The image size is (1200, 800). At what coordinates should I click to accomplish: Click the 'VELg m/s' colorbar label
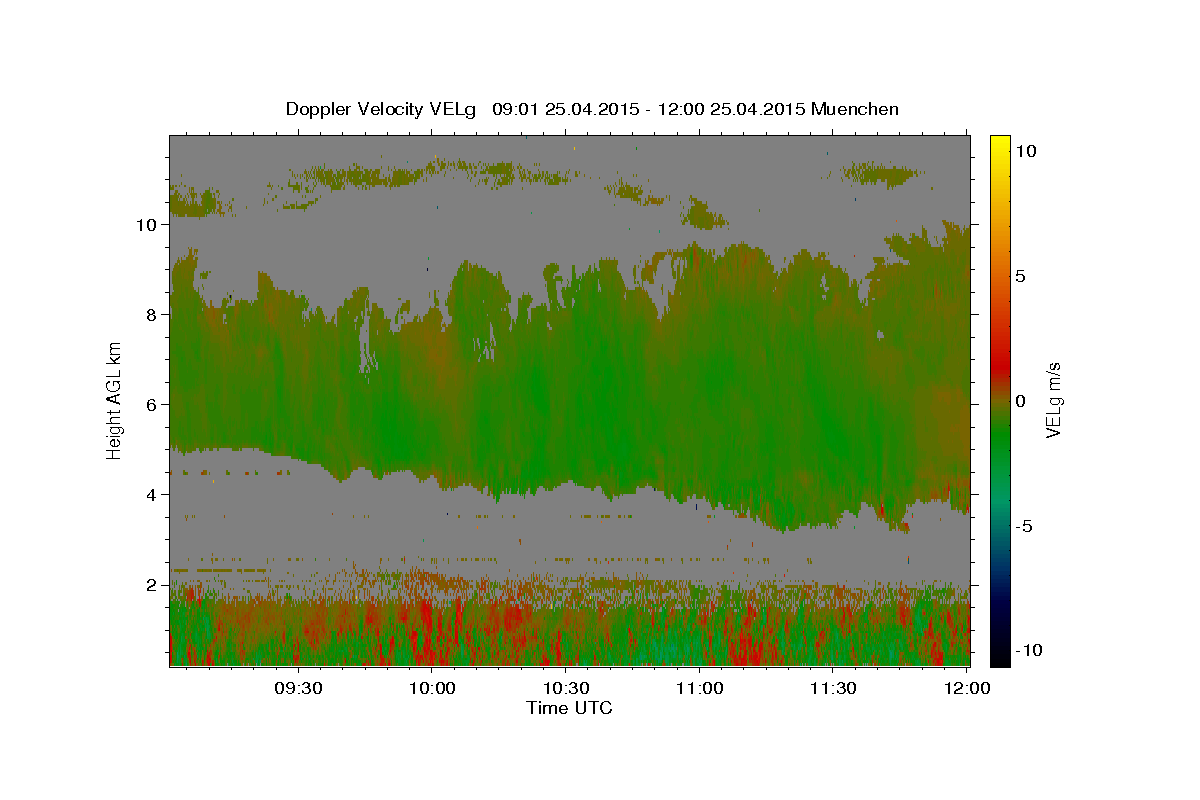(x=1053, y=401)
